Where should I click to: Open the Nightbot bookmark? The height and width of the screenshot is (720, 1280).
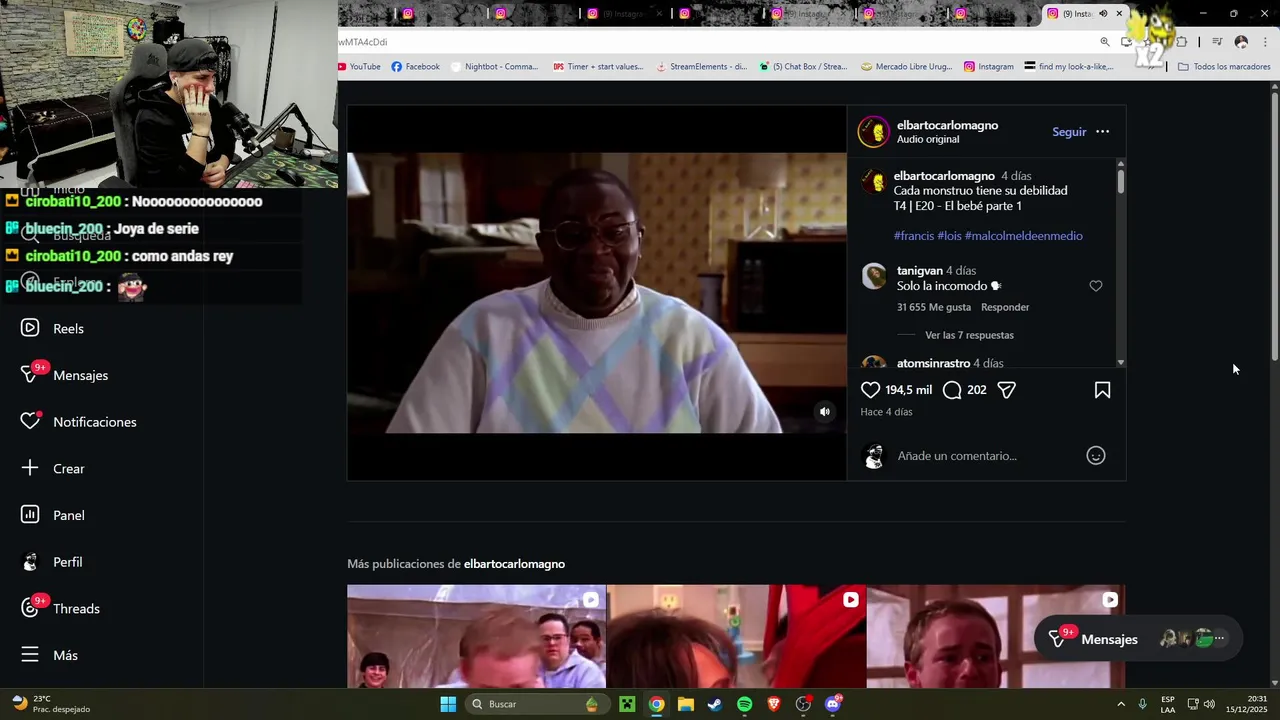(495, 67)
